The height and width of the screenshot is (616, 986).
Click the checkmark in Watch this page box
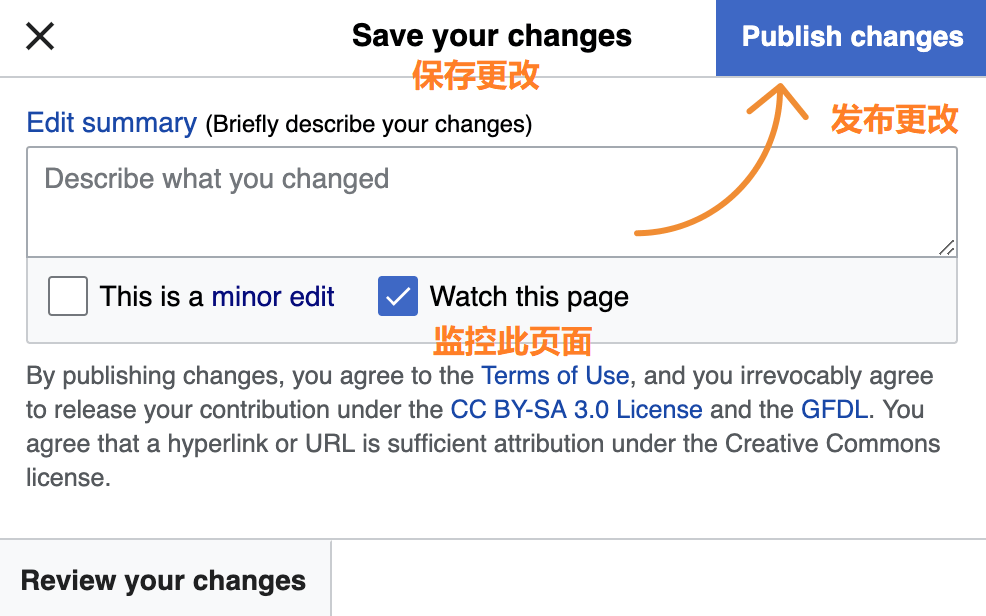coord(397,296)
